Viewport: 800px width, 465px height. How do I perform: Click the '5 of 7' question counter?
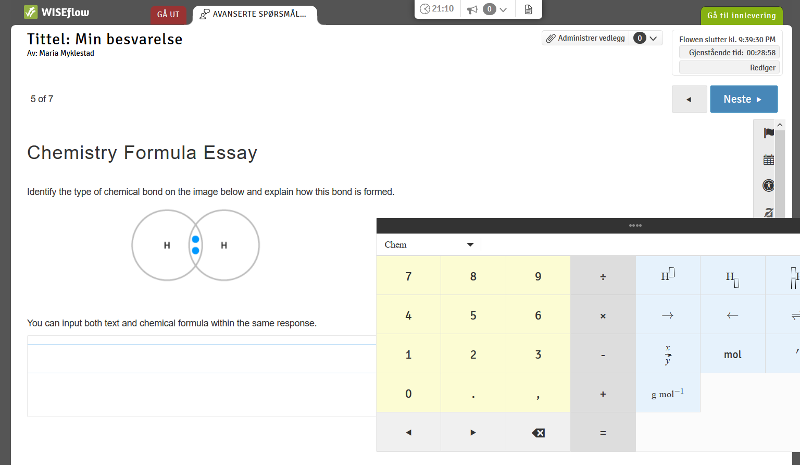pos(42,99)
